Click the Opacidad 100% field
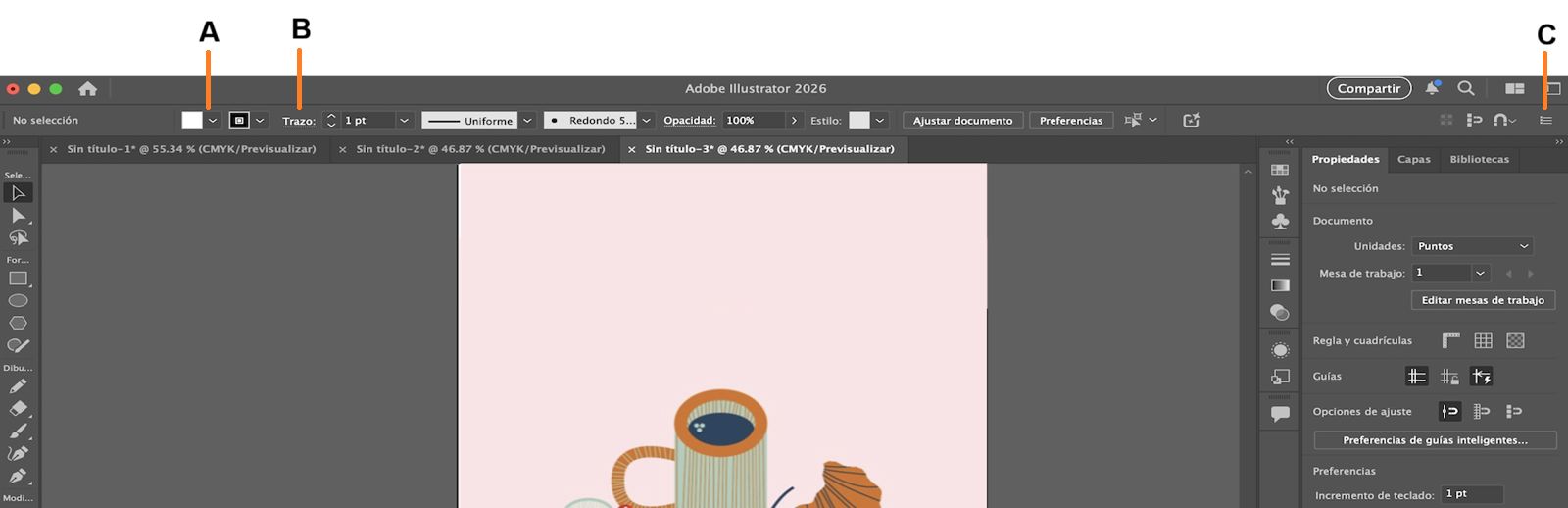 click(x=754, y=120)
